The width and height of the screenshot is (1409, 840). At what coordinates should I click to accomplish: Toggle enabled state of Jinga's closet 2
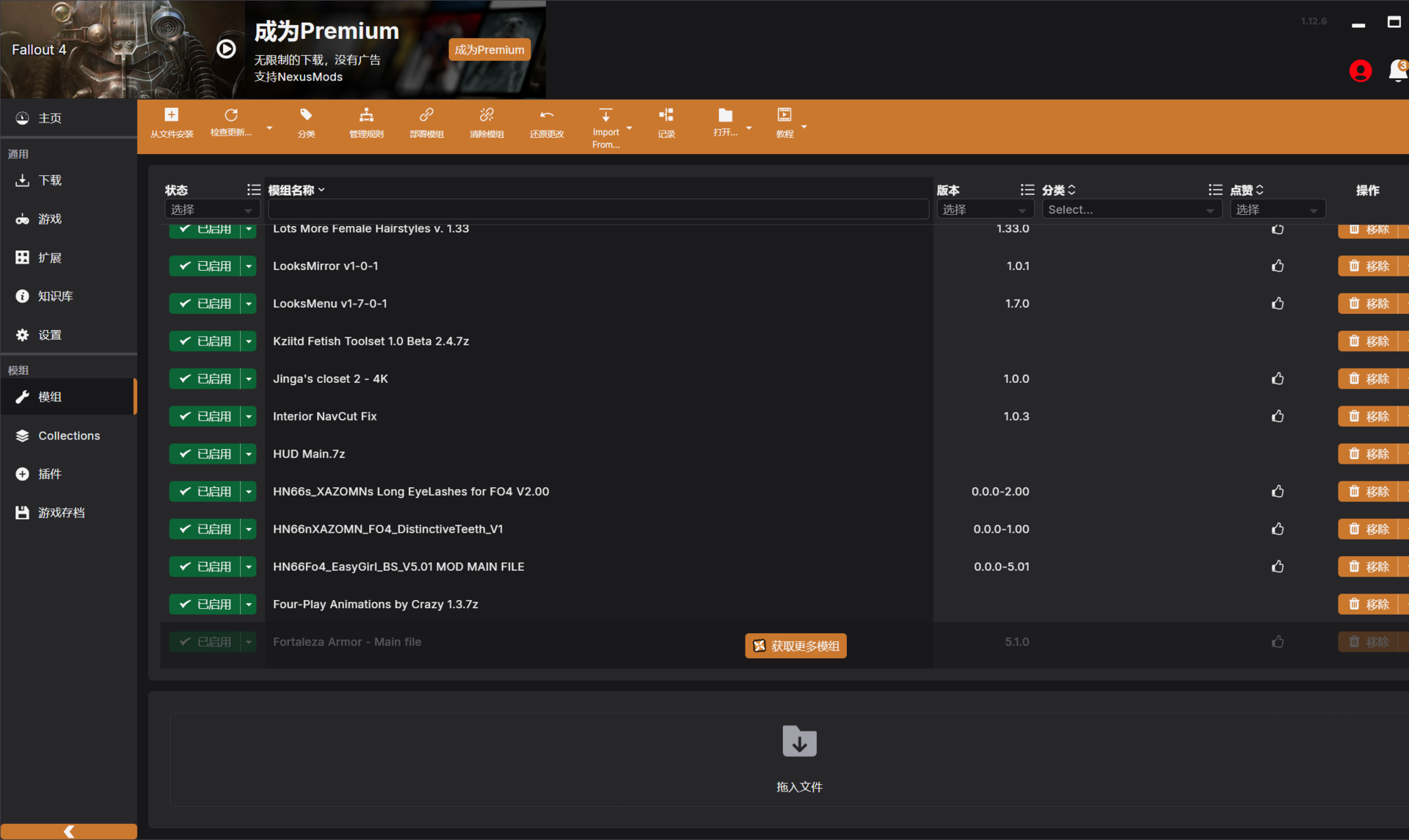click(205, 379)
